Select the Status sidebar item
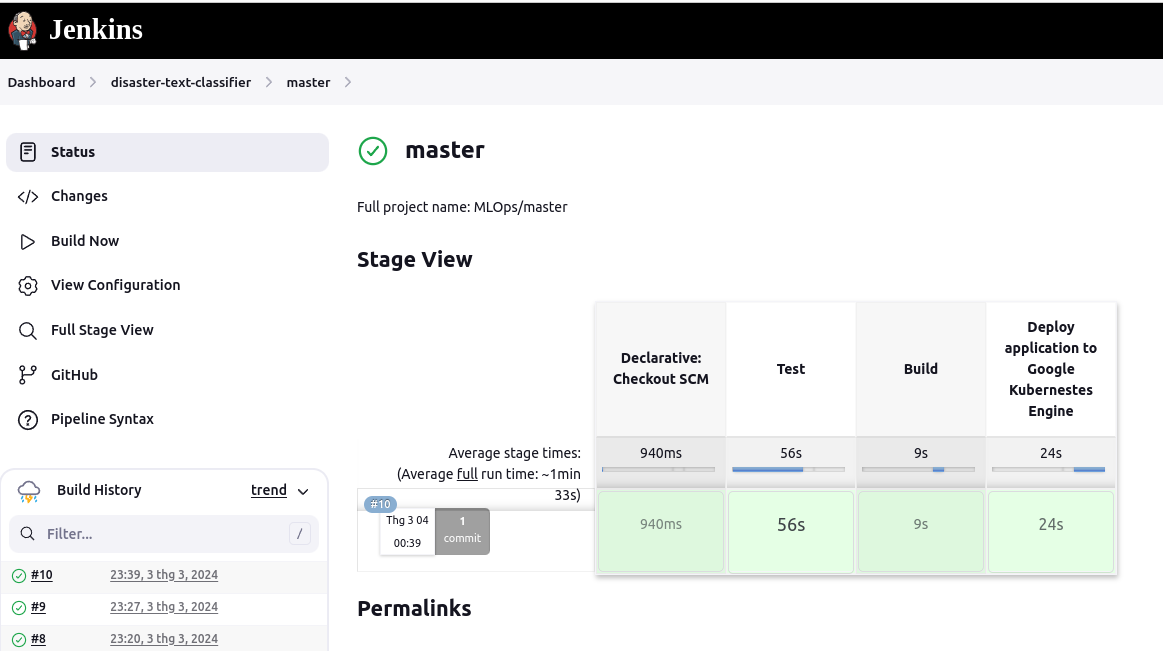Viewport: 1163px width, 651px height. pos(168,152)
